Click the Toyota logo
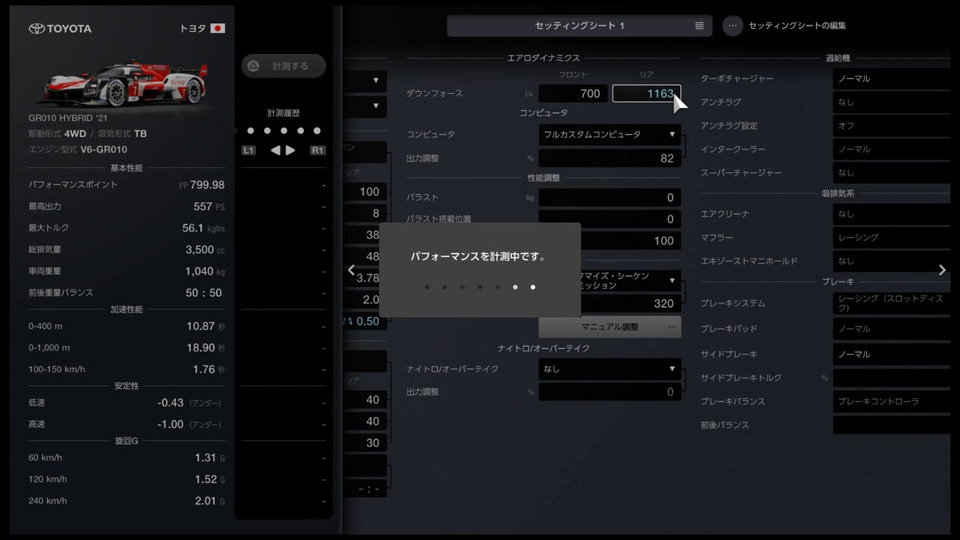This screenshot has width=960, height=540. 60,29
